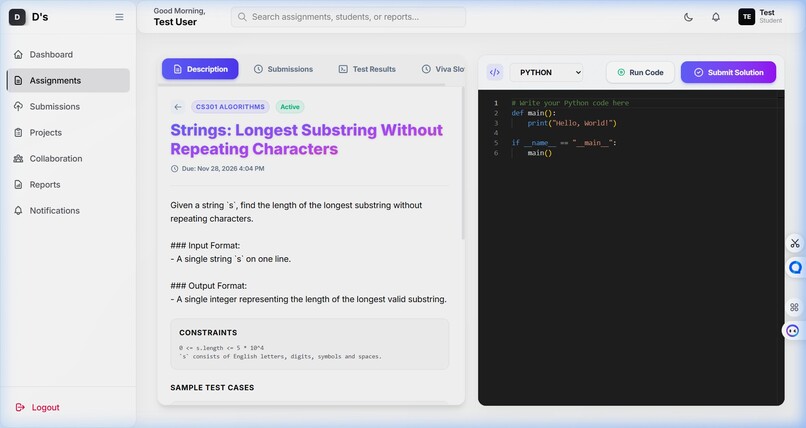This screenshot has height=428, width=806.
Task: Click the blue chat bubble icon on right edge
Action: pyautogui.click(x=795, y=267)
